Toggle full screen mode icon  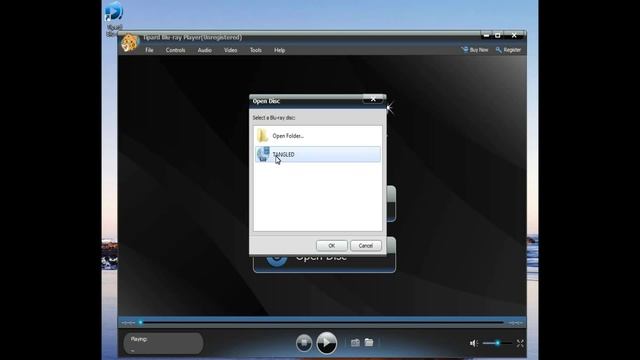(x=520, y=343)
